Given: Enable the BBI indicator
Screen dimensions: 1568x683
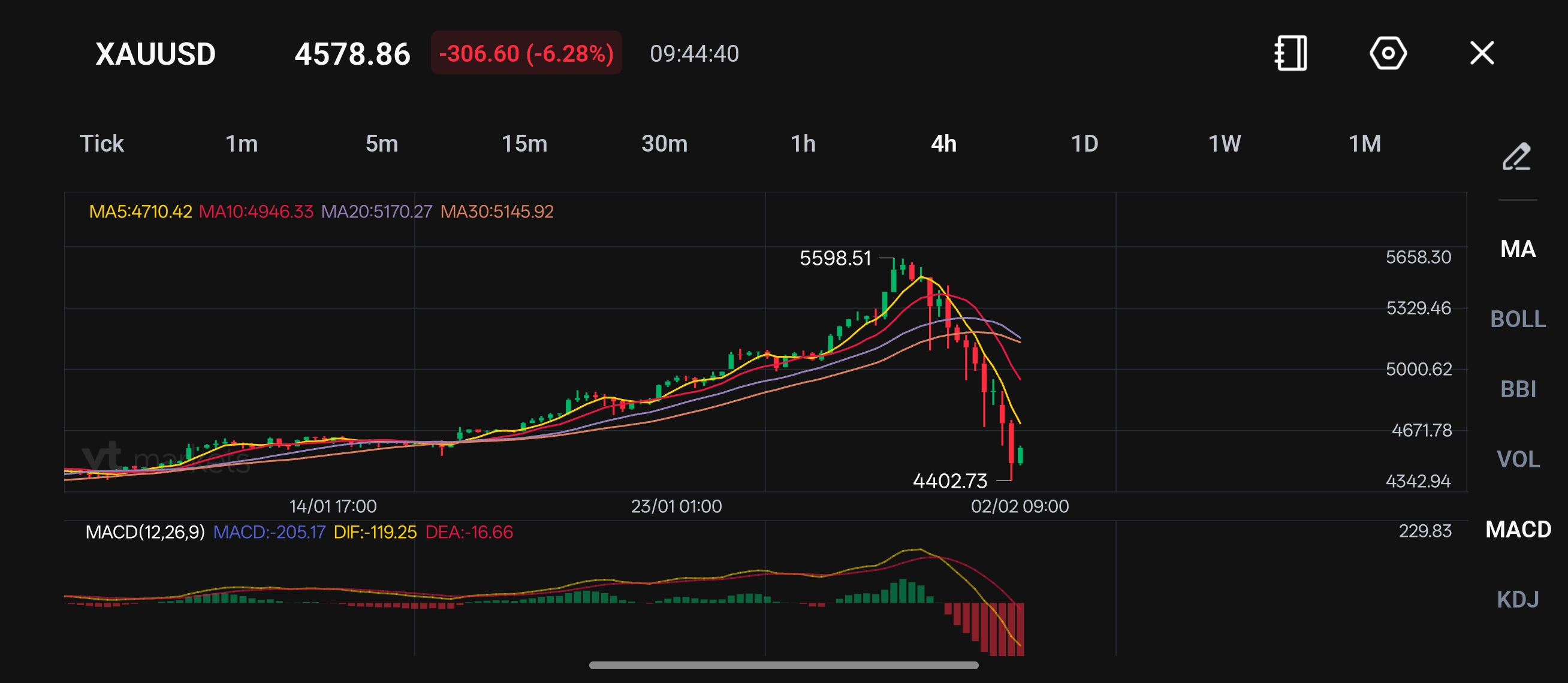Looking at the screenshot, I should 1518,389.
